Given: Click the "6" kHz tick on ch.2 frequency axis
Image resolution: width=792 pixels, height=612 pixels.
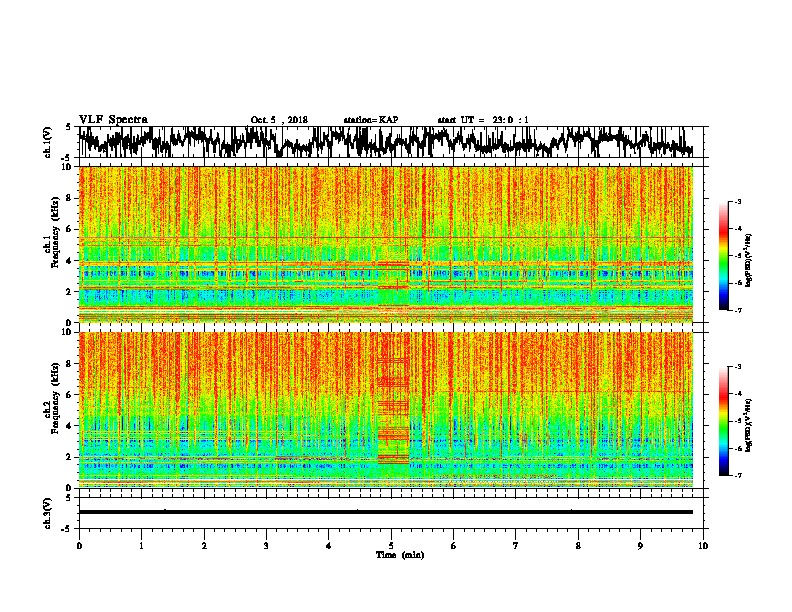Looking at the screenshot, I should point(70,394).
